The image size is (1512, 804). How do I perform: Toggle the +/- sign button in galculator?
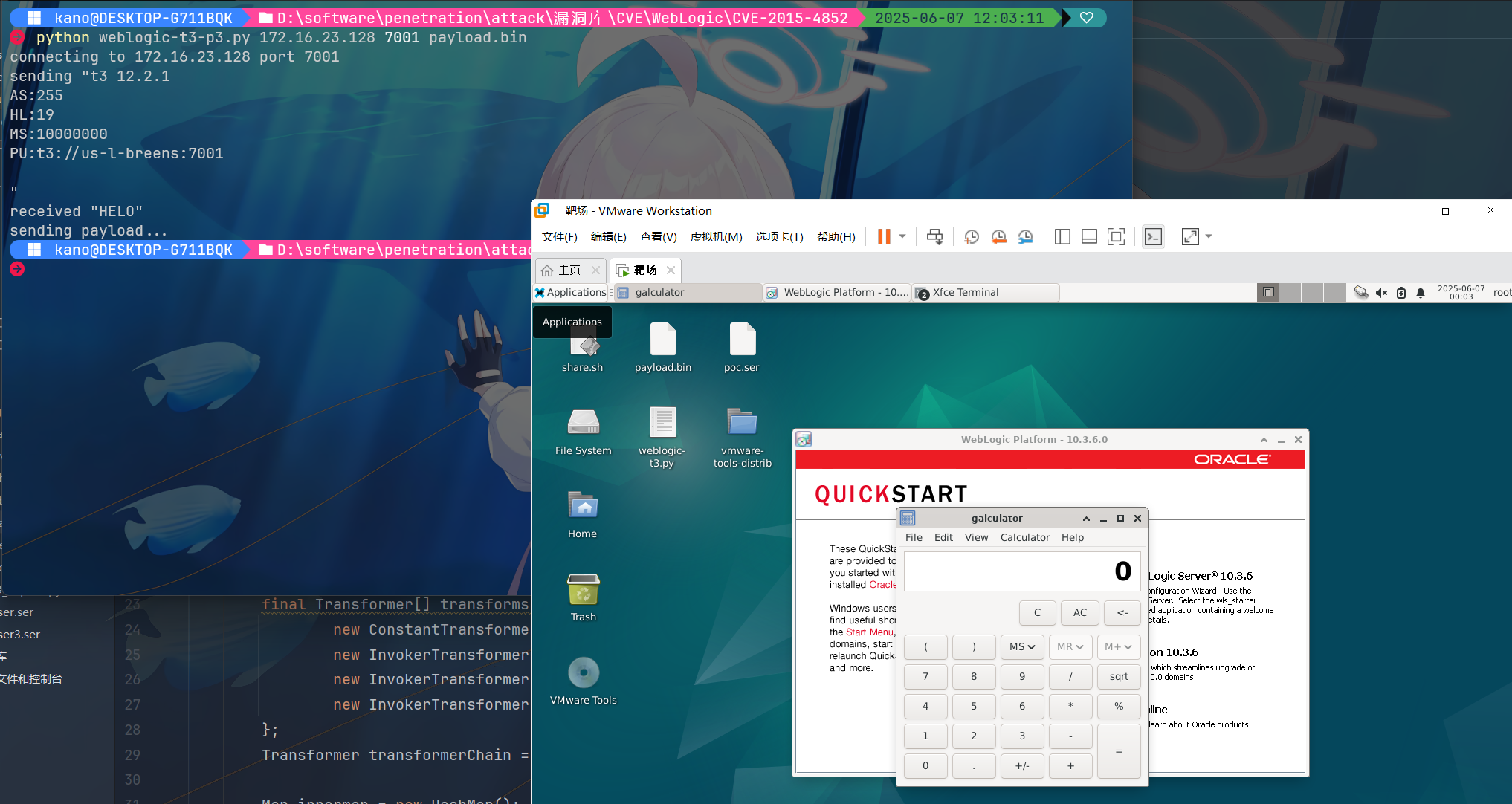click(x=1022, y=766)
